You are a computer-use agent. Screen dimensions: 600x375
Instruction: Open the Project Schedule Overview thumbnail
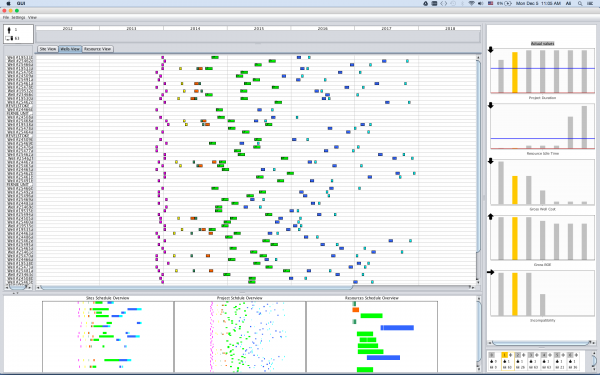(240, 336)
